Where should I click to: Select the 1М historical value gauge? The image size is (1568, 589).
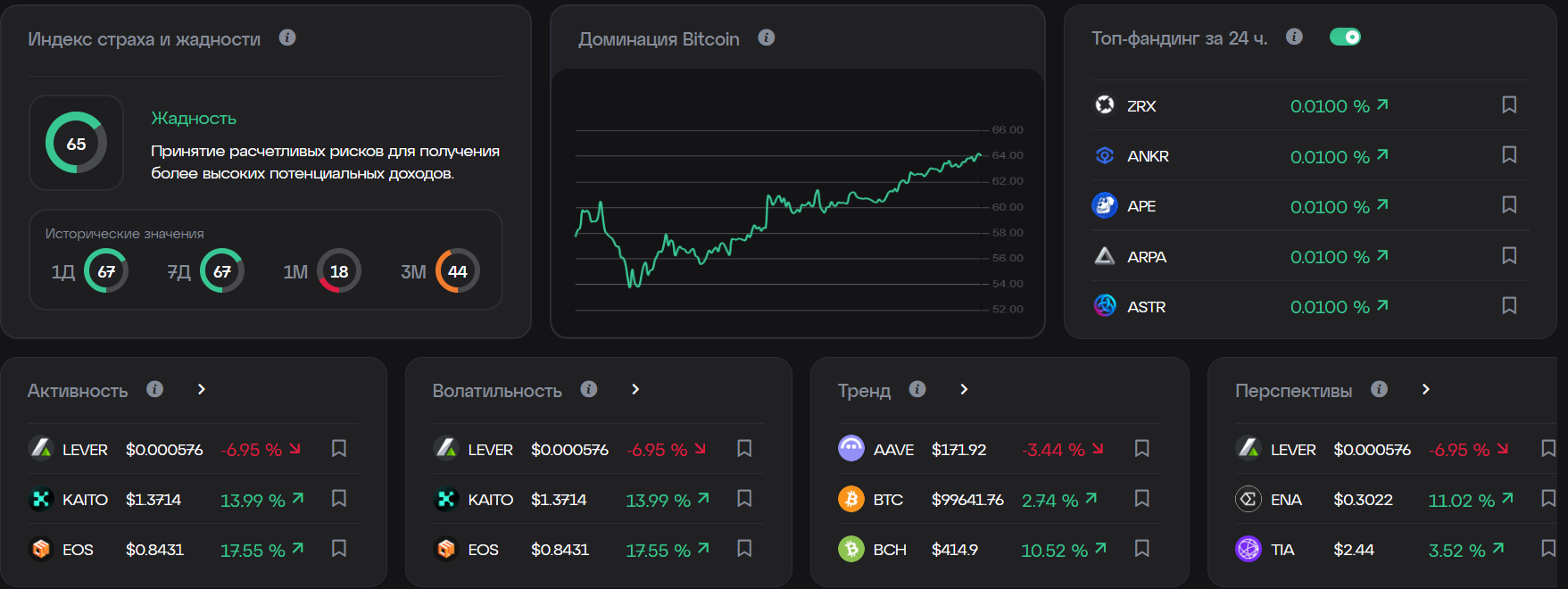tap(339, 271)
